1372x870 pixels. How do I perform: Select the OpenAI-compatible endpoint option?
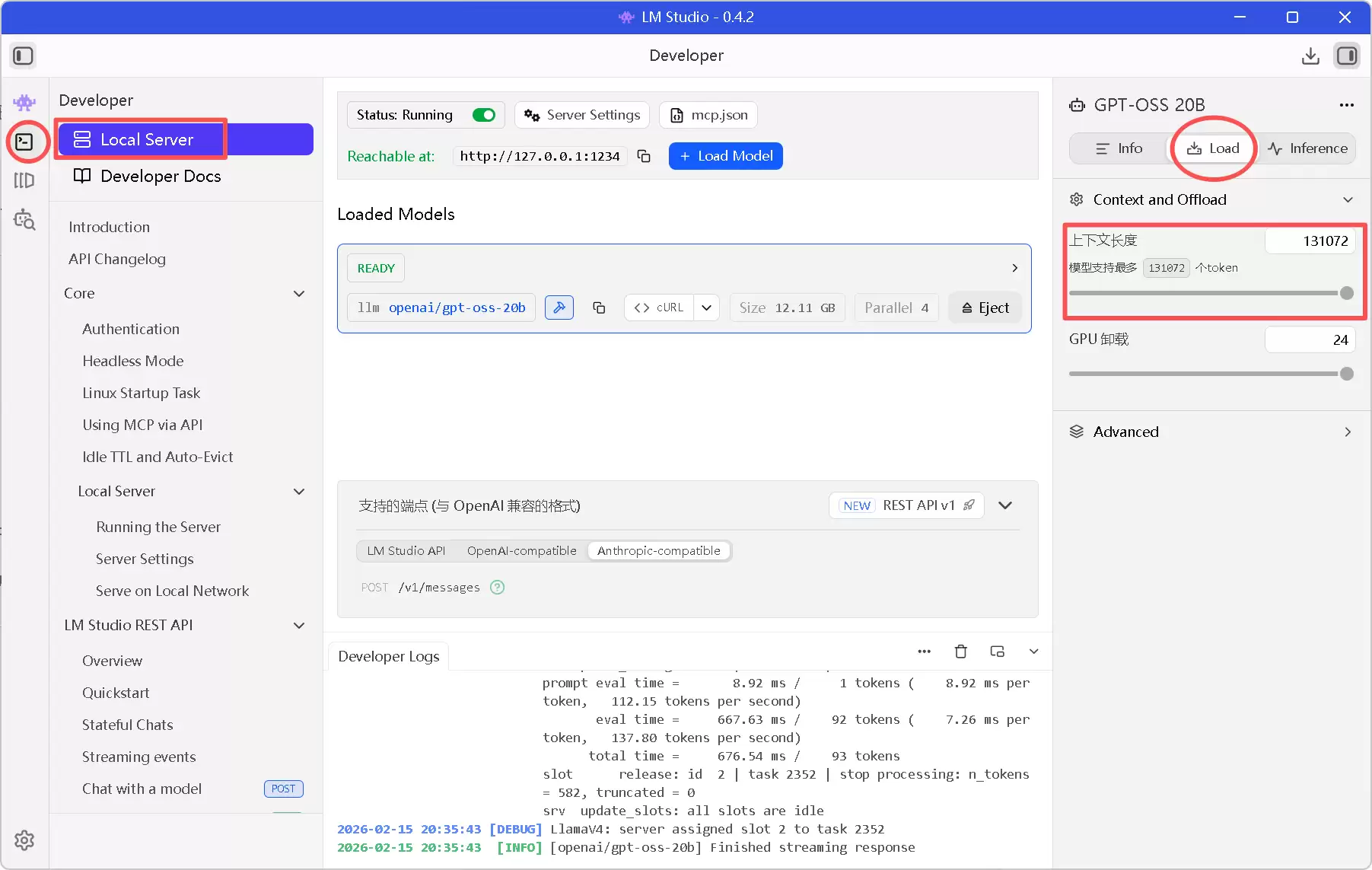pos(521,550)
